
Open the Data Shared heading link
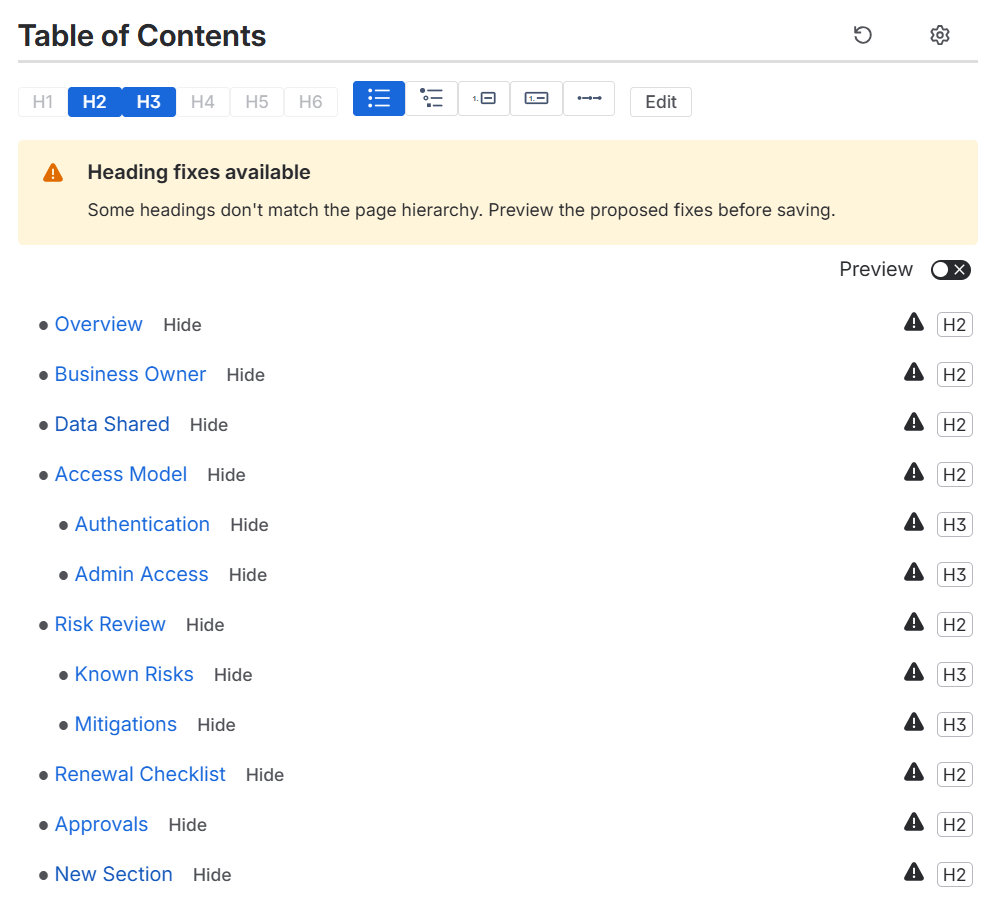coord(112,424)
